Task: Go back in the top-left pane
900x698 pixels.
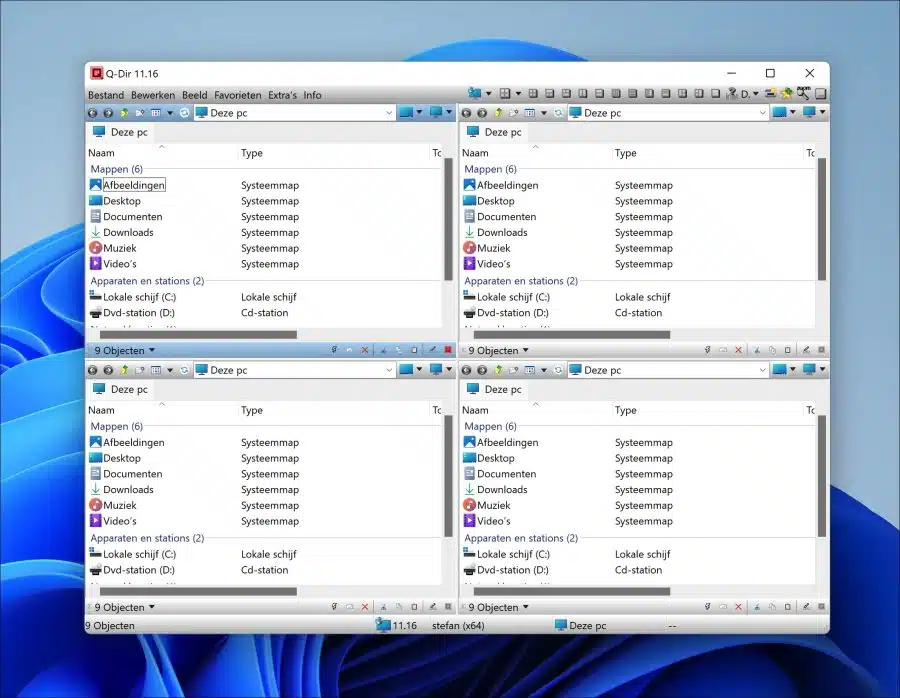Action: point(92,113)
